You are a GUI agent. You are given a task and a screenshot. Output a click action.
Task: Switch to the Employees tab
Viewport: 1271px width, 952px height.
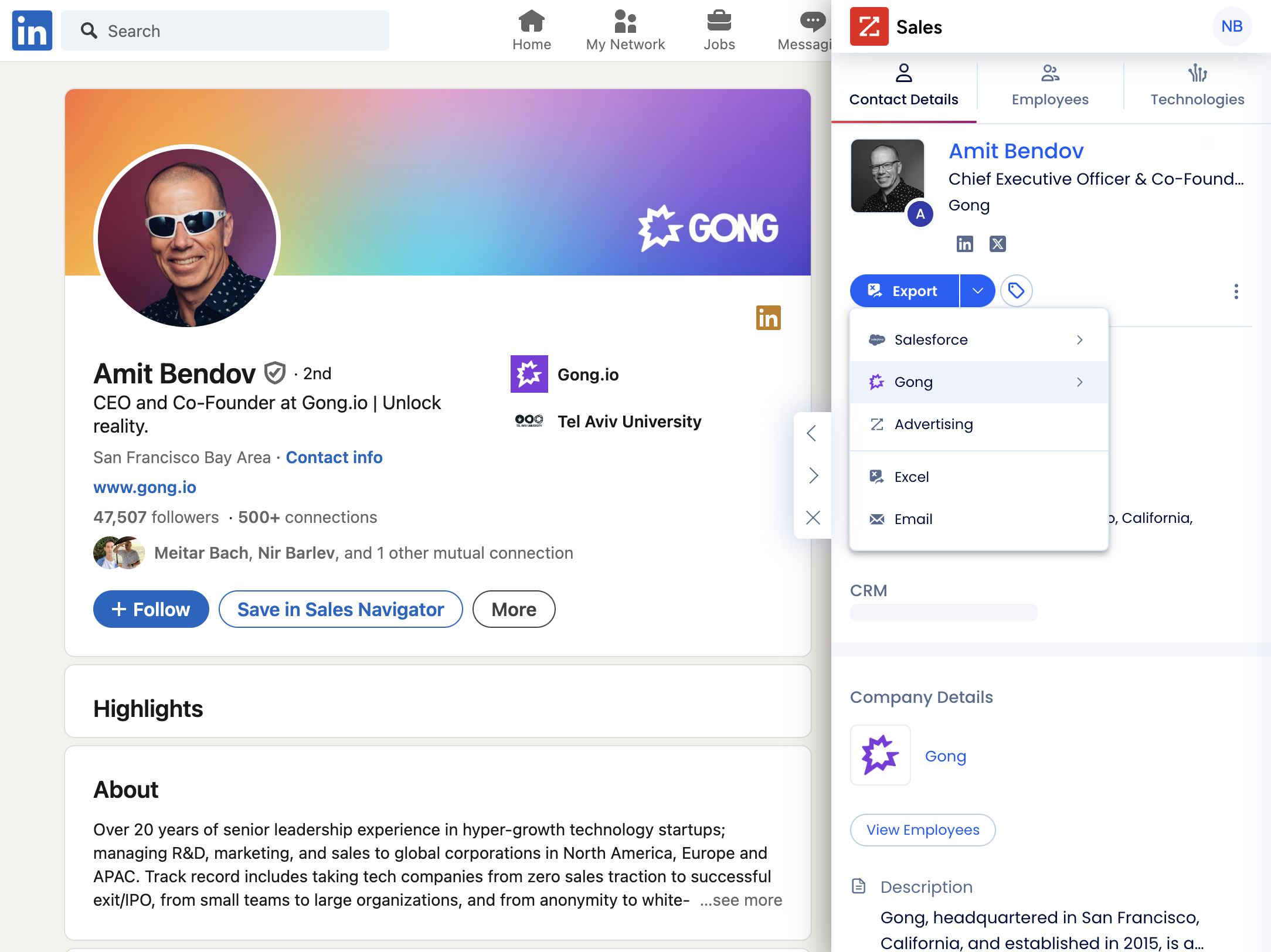[1050, 87]
